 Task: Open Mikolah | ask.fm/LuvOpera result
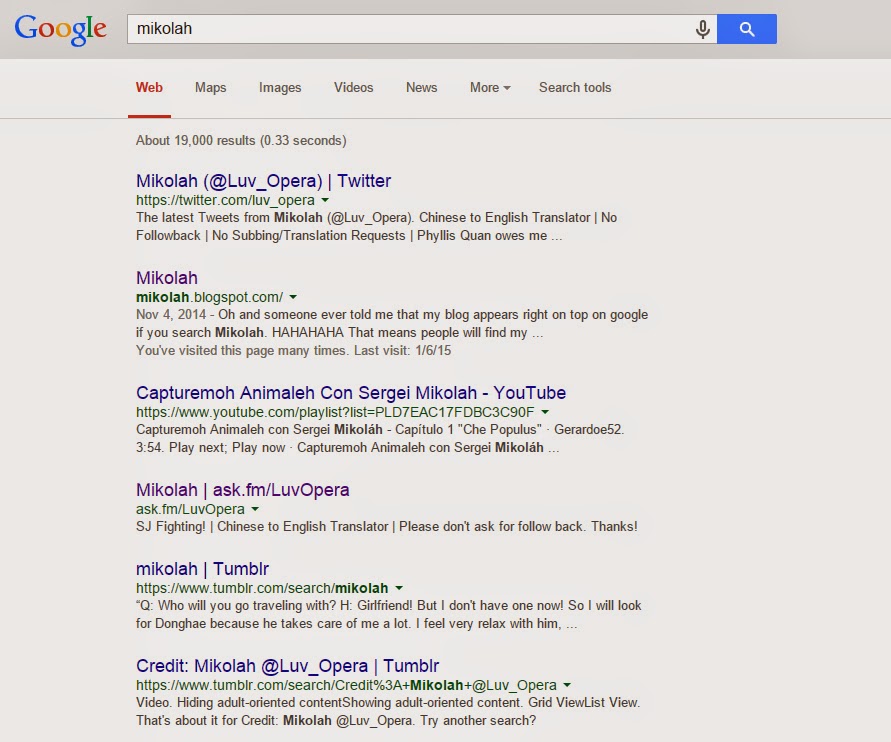pyautogui.click(x=243, y=490)
